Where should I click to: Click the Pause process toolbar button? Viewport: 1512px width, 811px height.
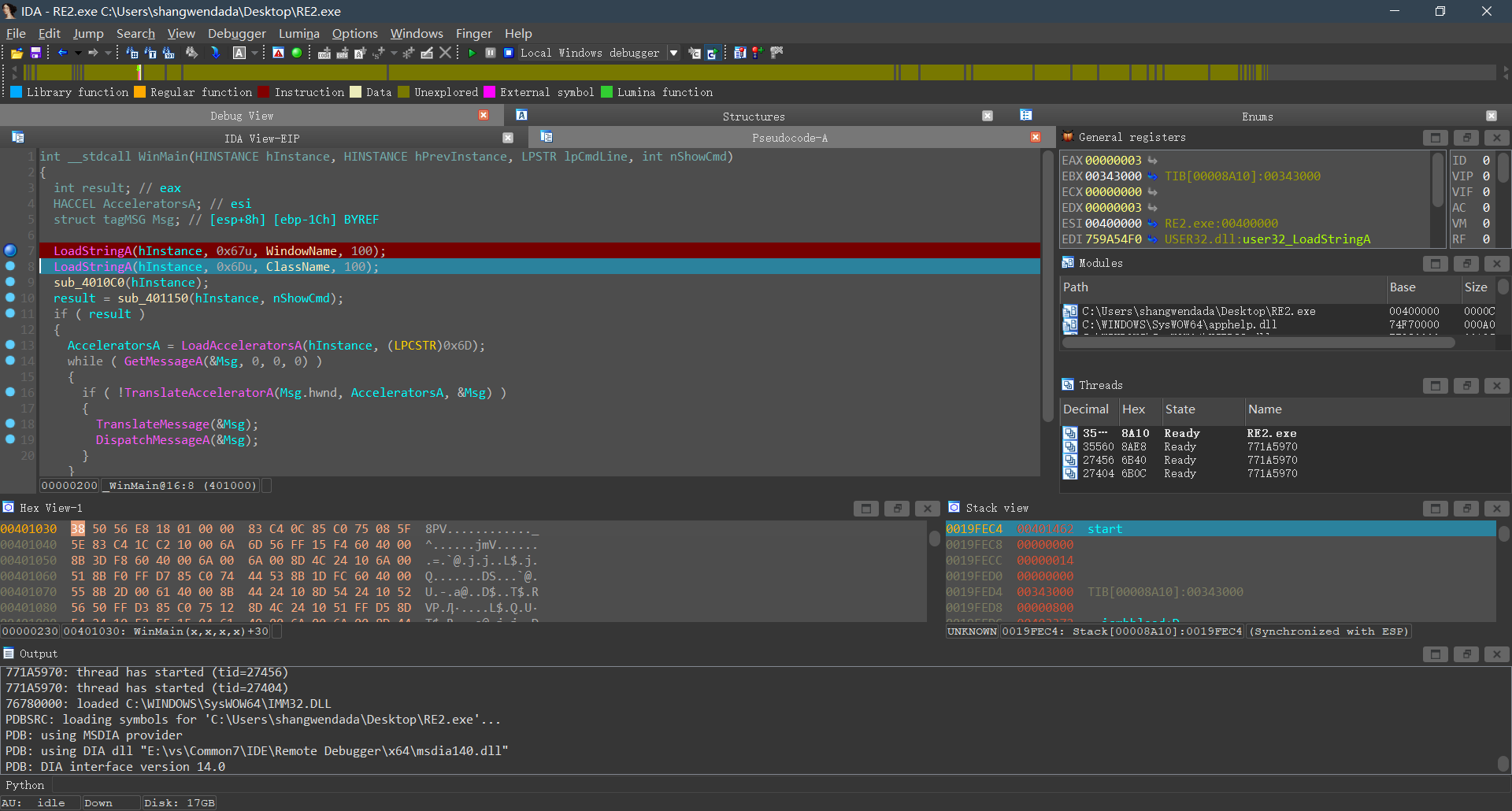tap(490, 53)
